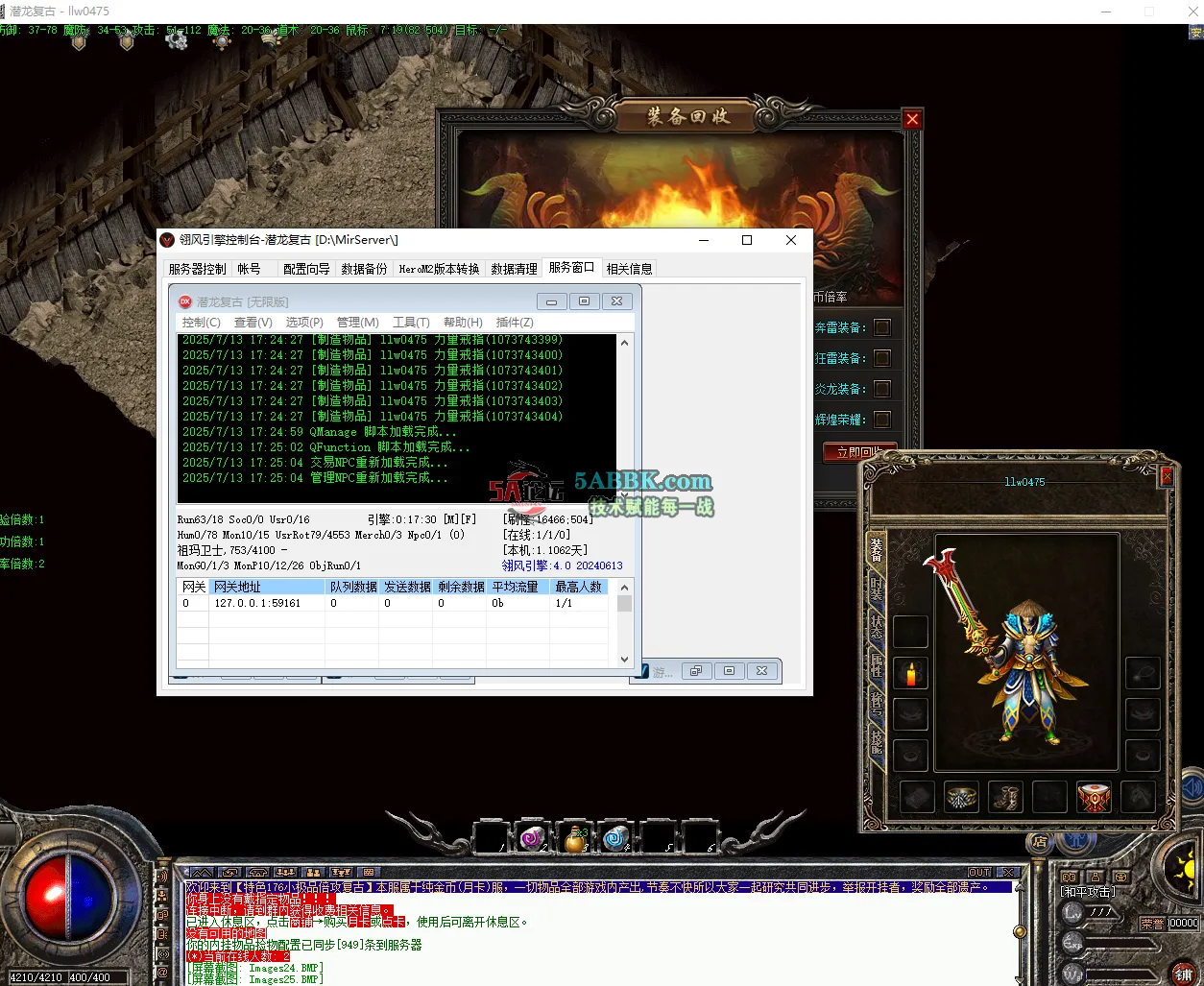Viewport: 1204px width, 986px height.
Task: Select gateway row 127.0.0.1:59161
Action: click(x=393, y=604)
